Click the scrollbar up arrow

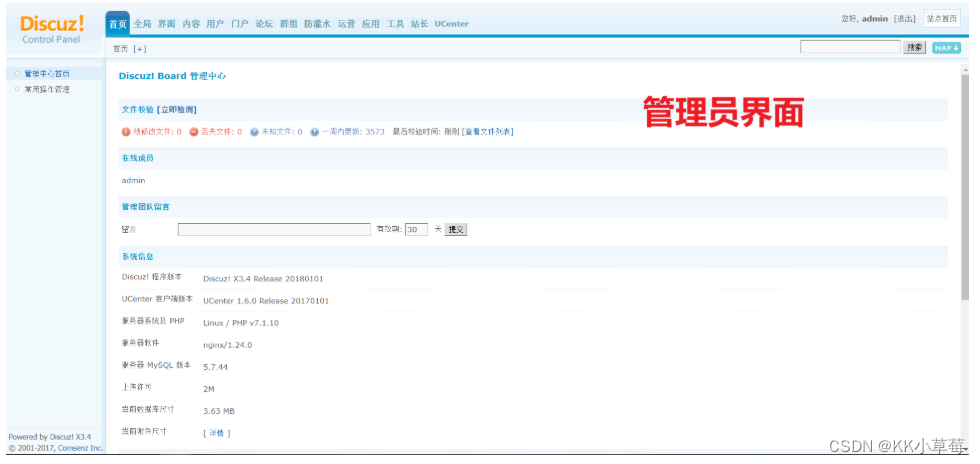coord(965,69)
